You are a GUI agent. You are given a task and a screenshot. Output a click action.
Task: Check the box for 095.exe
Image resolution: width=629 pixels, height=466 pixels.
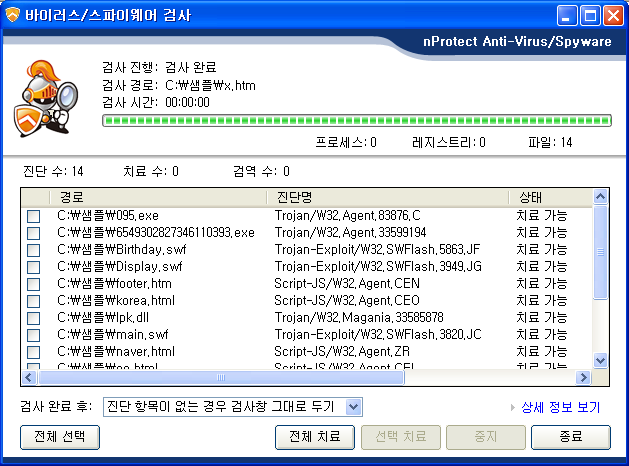34,215
